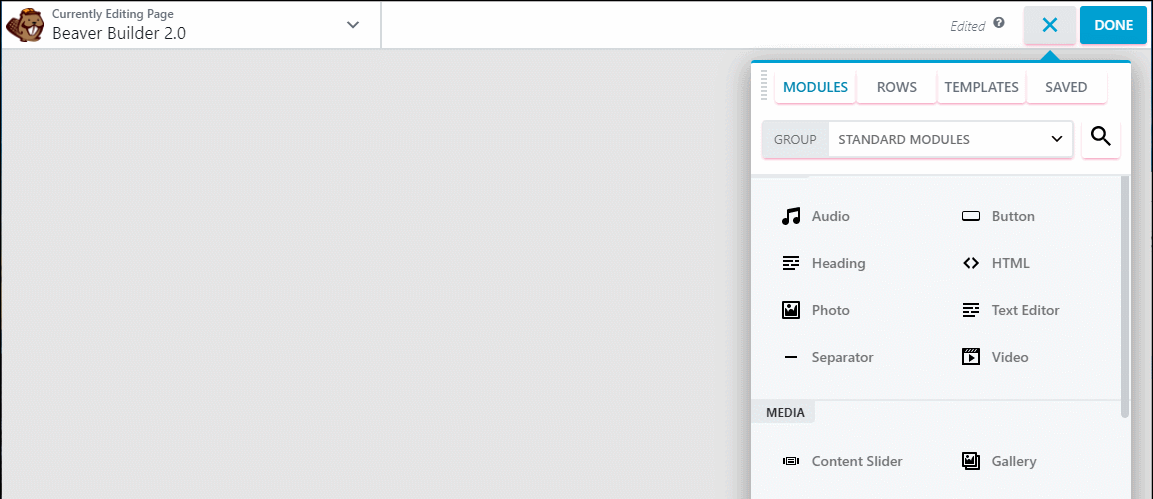Click the Content Slider module icon
Screen dimensions: 1153x499
click(x=791, y=461)
